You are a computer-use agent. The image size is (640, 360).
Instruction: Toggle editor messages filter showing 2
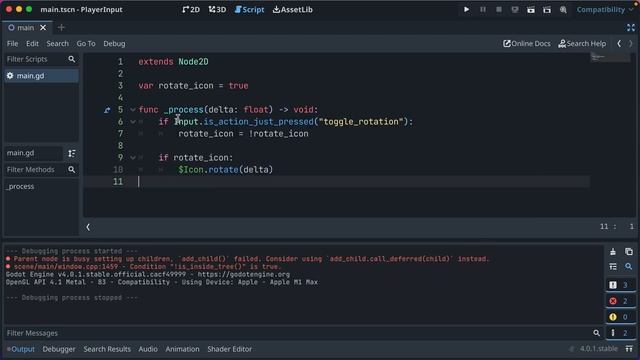[x=620, y=333]
